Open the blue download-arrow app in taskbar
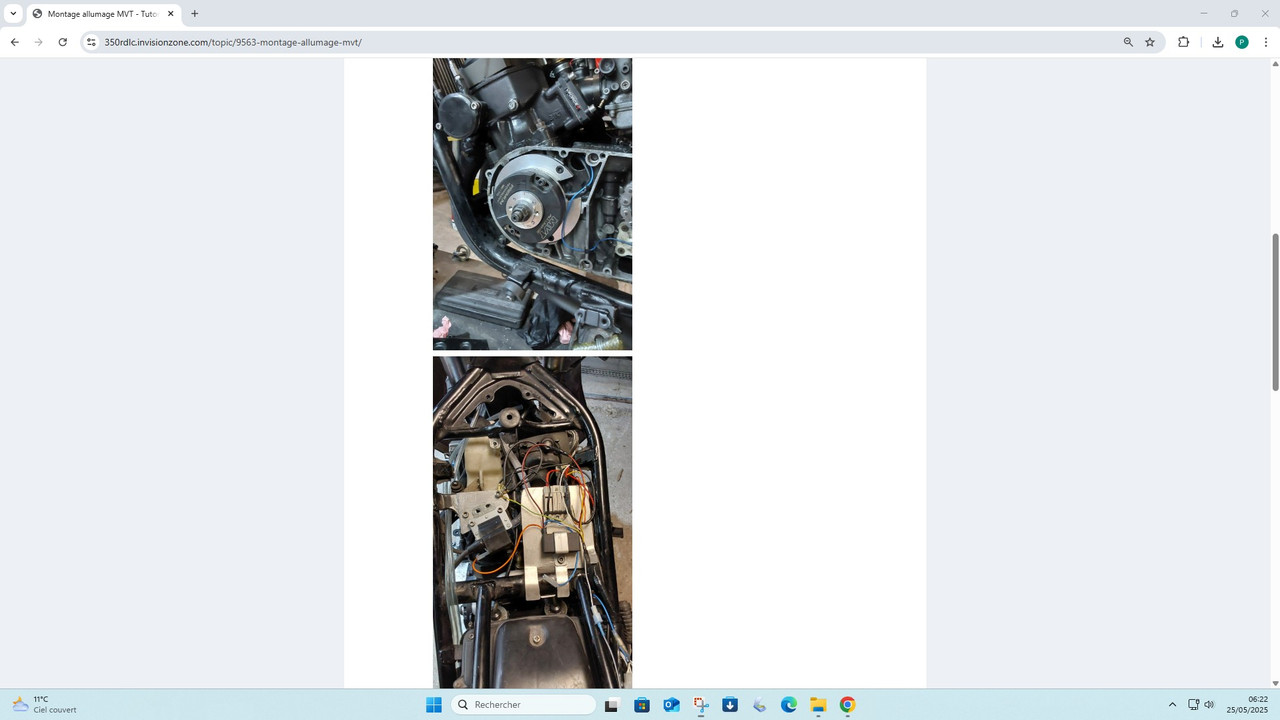1280x720 pixels. pos(730,705)
